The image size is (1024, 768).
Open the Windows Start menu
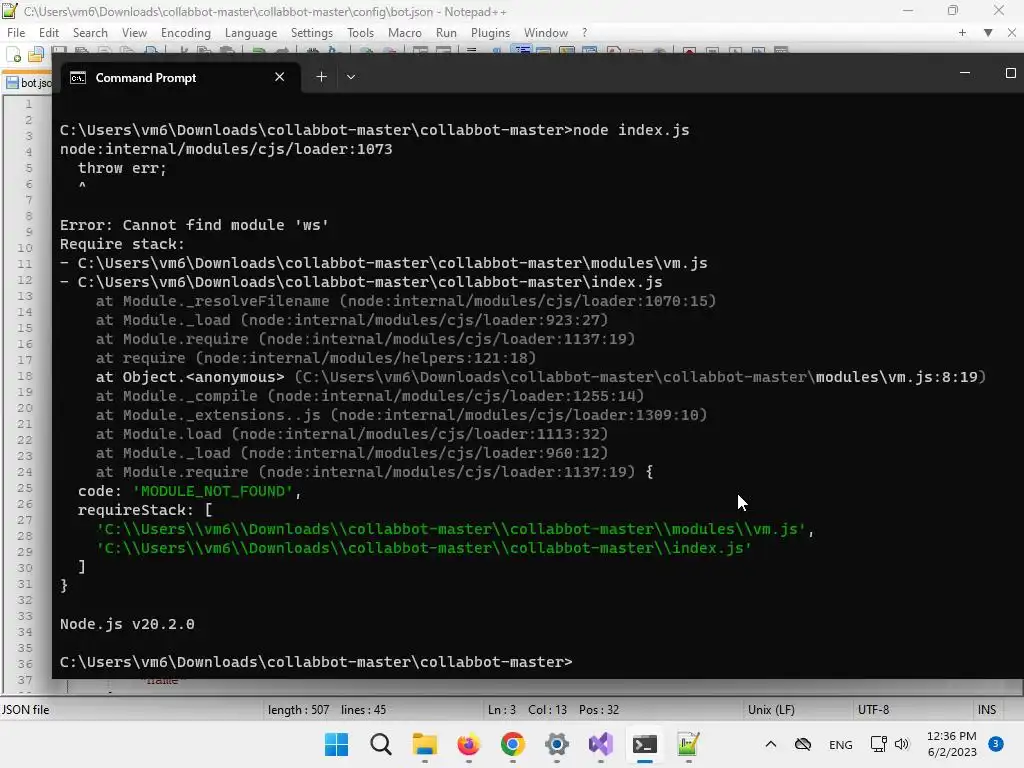click(336, 744)
